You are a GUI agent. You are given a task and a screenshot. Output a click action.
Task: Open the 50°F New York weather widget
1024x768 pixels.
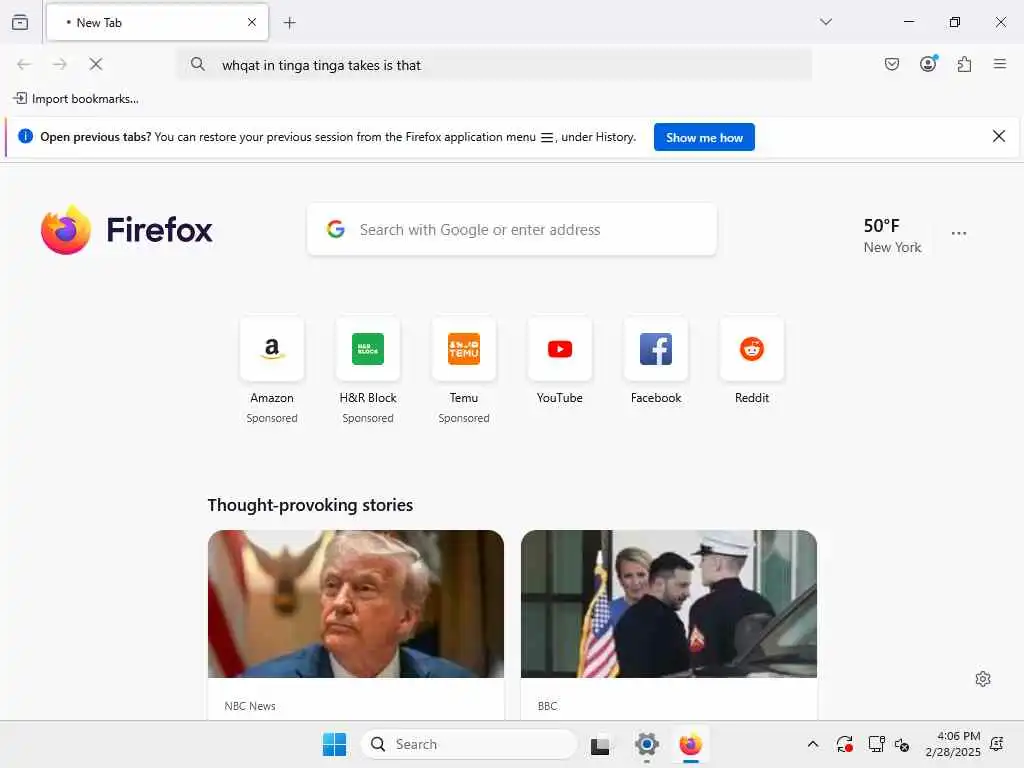892,236
